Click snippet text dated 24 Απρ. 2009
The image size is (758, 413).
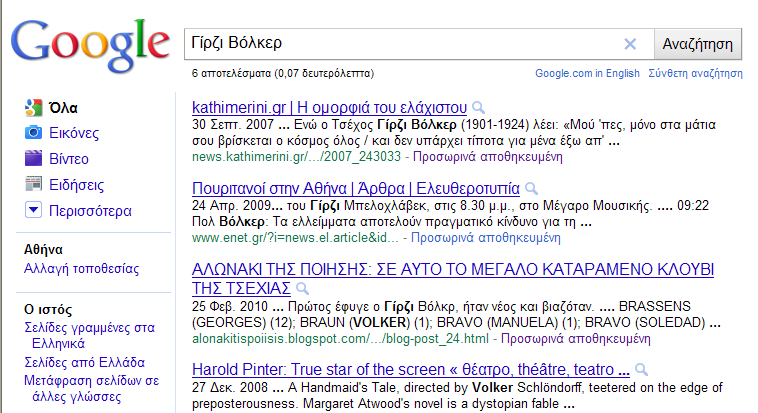(451, 214)
